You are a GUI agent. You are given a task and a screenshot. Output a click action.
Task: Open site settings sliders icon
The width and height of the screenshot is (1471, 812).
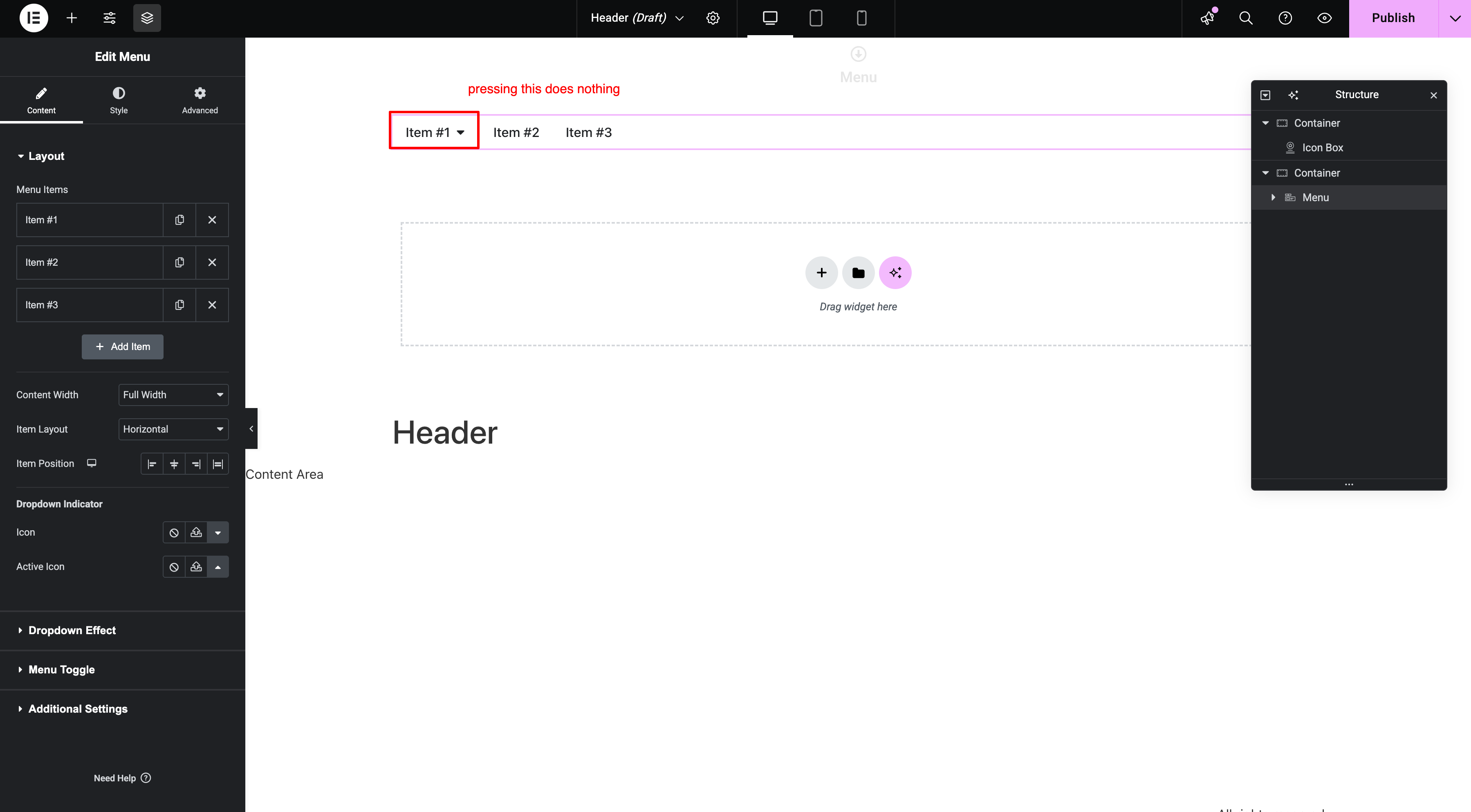click(x=109, y=18)
